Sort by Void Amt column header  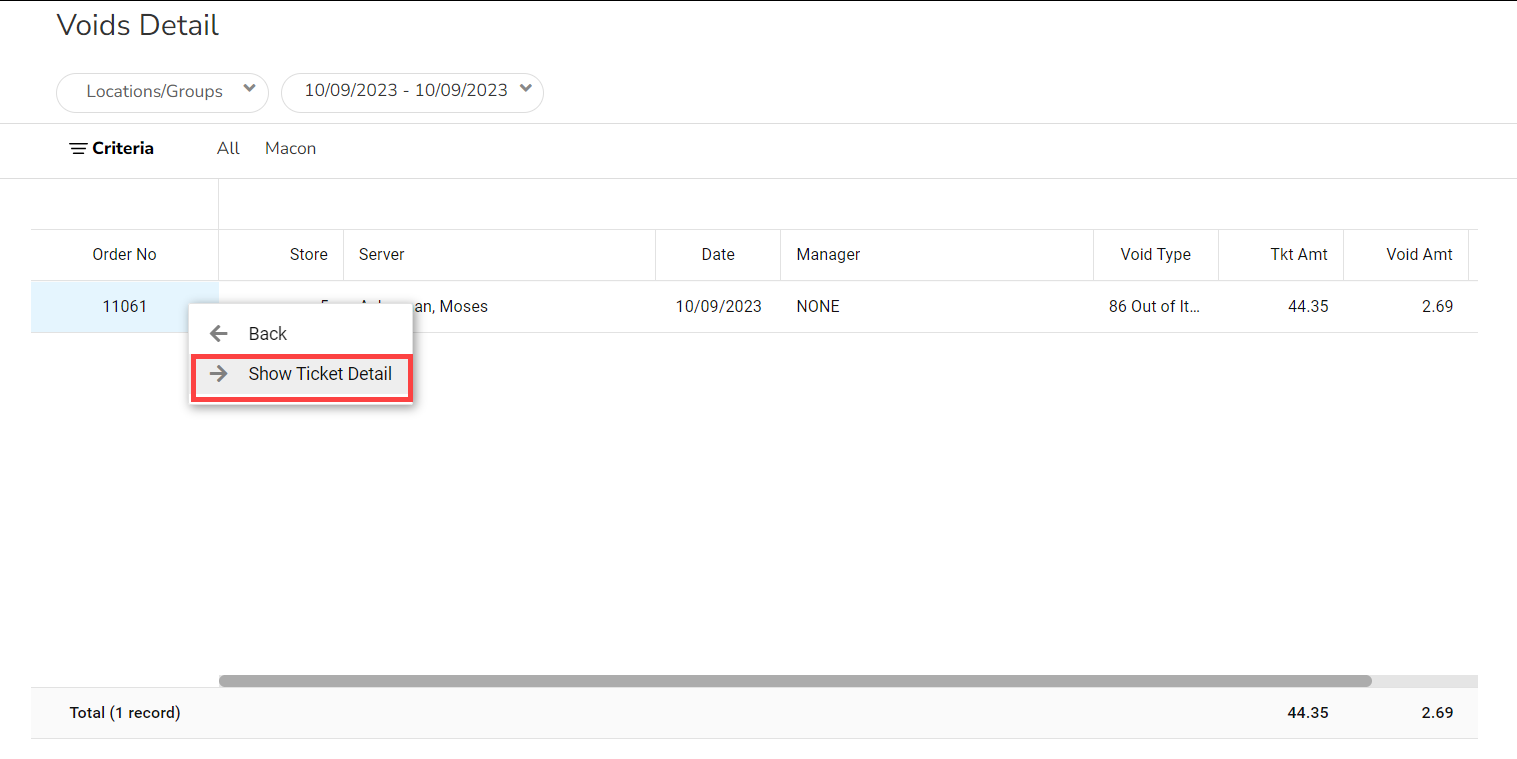1419,255
